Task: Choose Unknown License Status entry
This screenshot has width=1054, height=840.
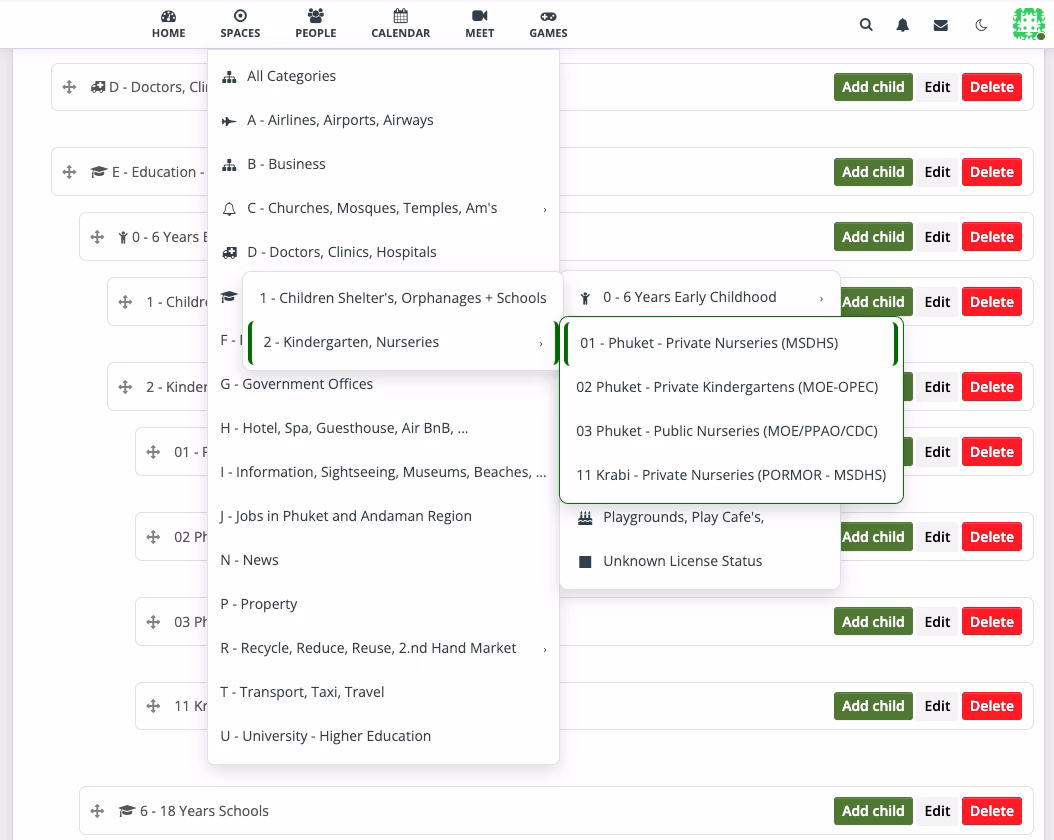Action: point(700,561)
